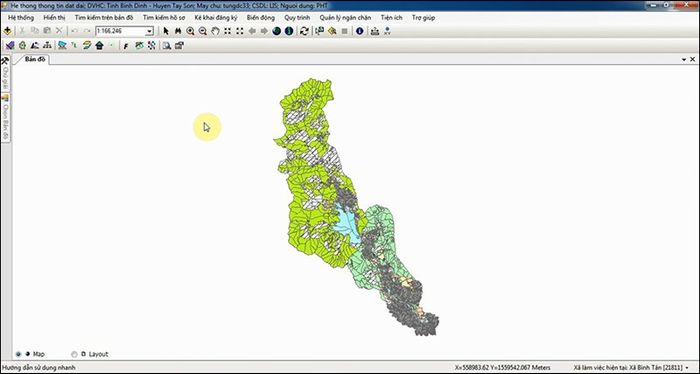Activate the zoom out magnifier tool
700x374 pixels.
(x=203, y=31)
